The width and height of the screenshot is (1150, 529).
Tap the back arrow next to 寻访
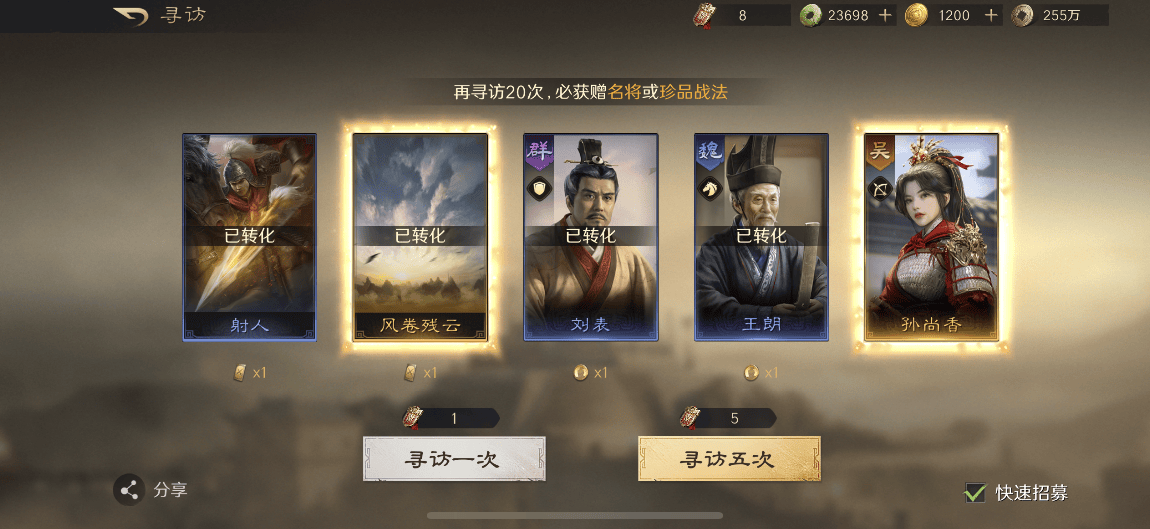coord(131,15)
